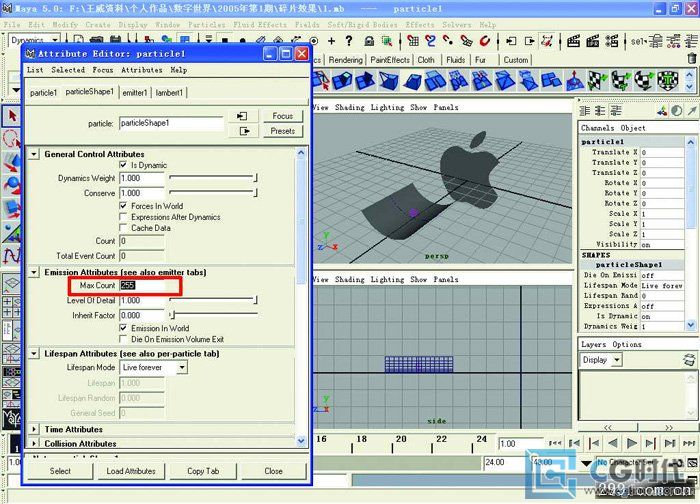Go to end of playback range
This screenshot has width=700, height=504.
point(689,443)
